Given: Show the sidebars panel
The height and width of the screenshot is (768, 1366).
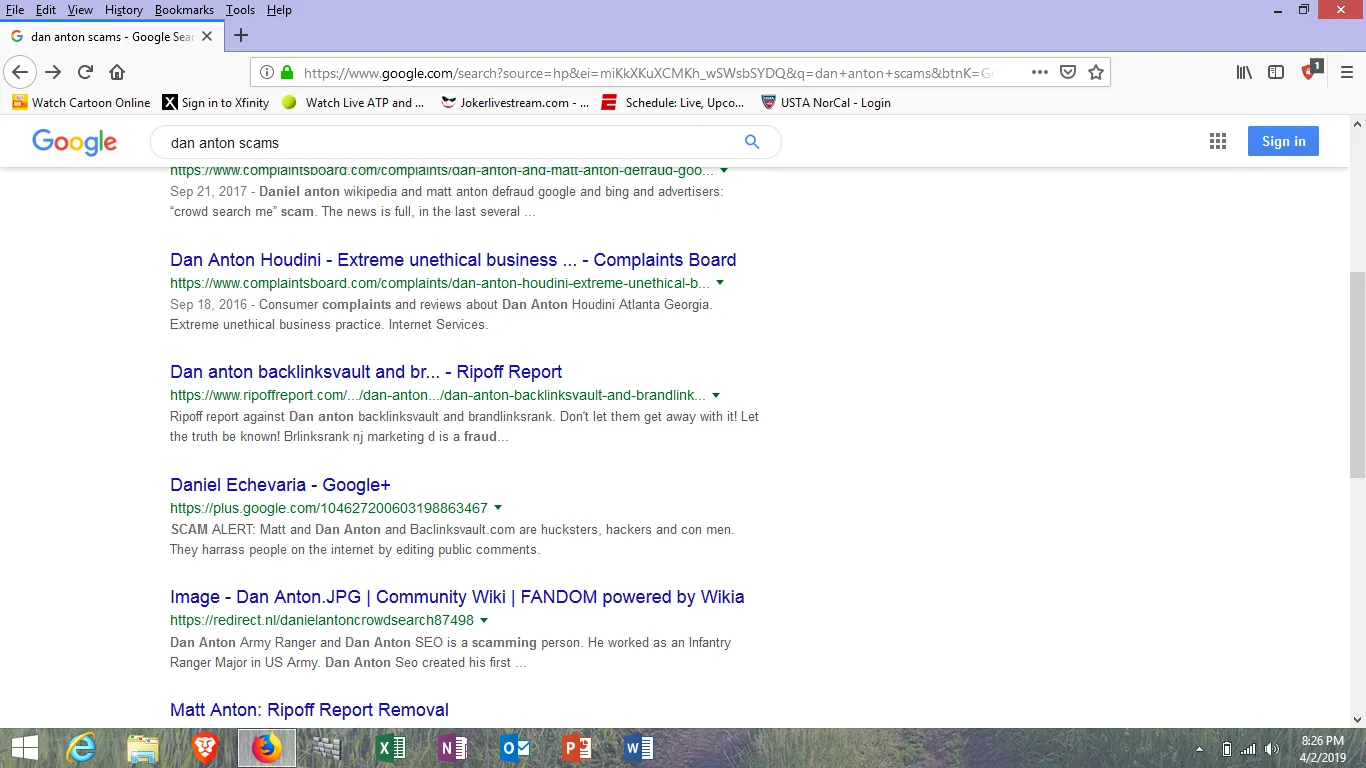Looking at the screenshot, I should point(1276,72).
